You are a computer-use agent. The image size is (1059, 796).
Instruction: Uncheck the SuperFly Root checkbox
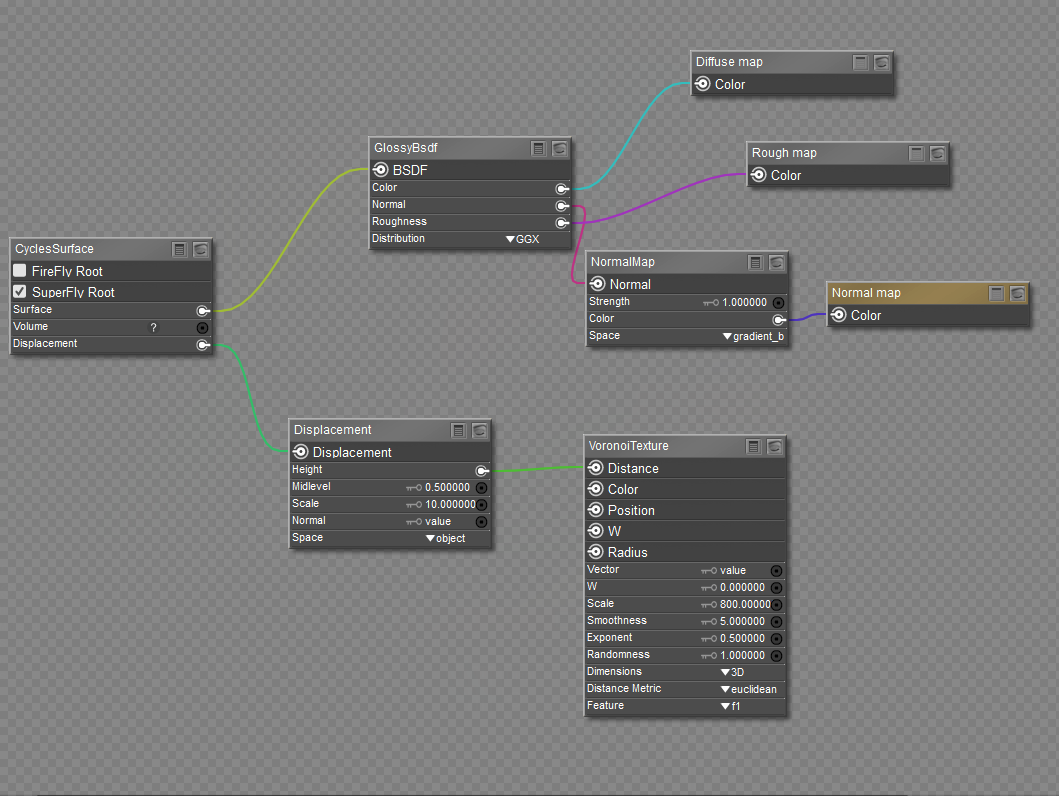(x=20, y=292)
